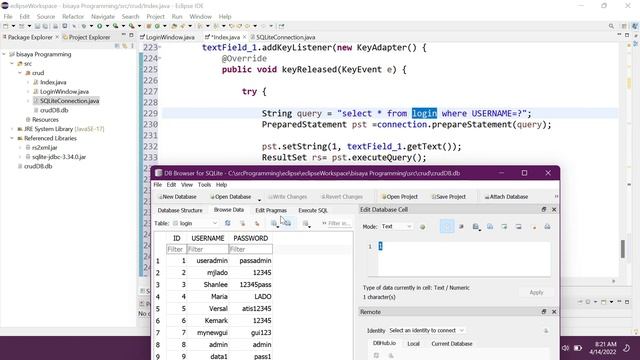
Task: Toggle Link with Editor in Package Explorer
Action: [x=125, y=46]
